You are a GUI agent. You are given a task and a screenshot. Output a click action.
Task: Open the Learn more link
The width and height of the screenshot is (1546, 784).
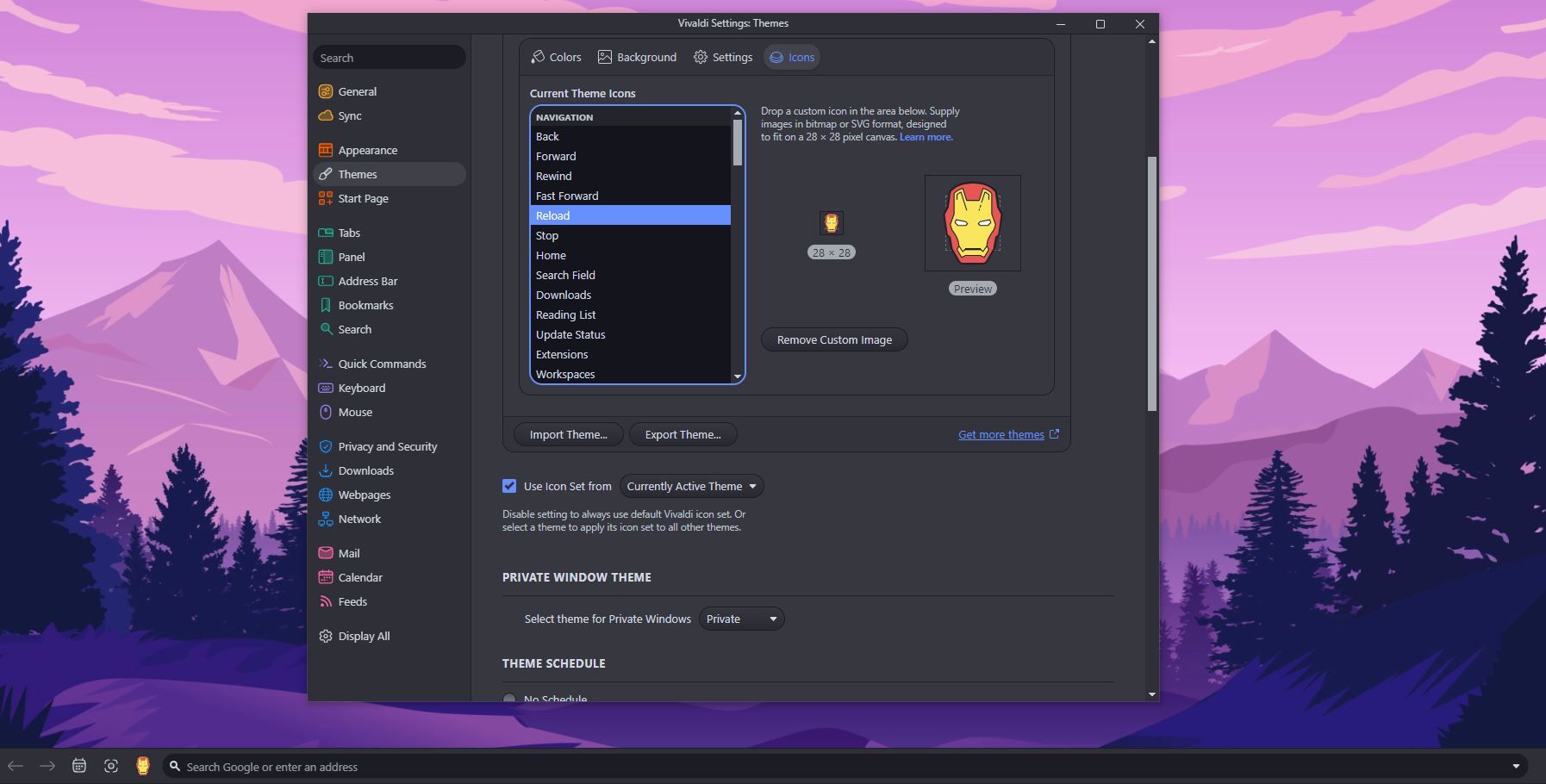pos(926,137)
